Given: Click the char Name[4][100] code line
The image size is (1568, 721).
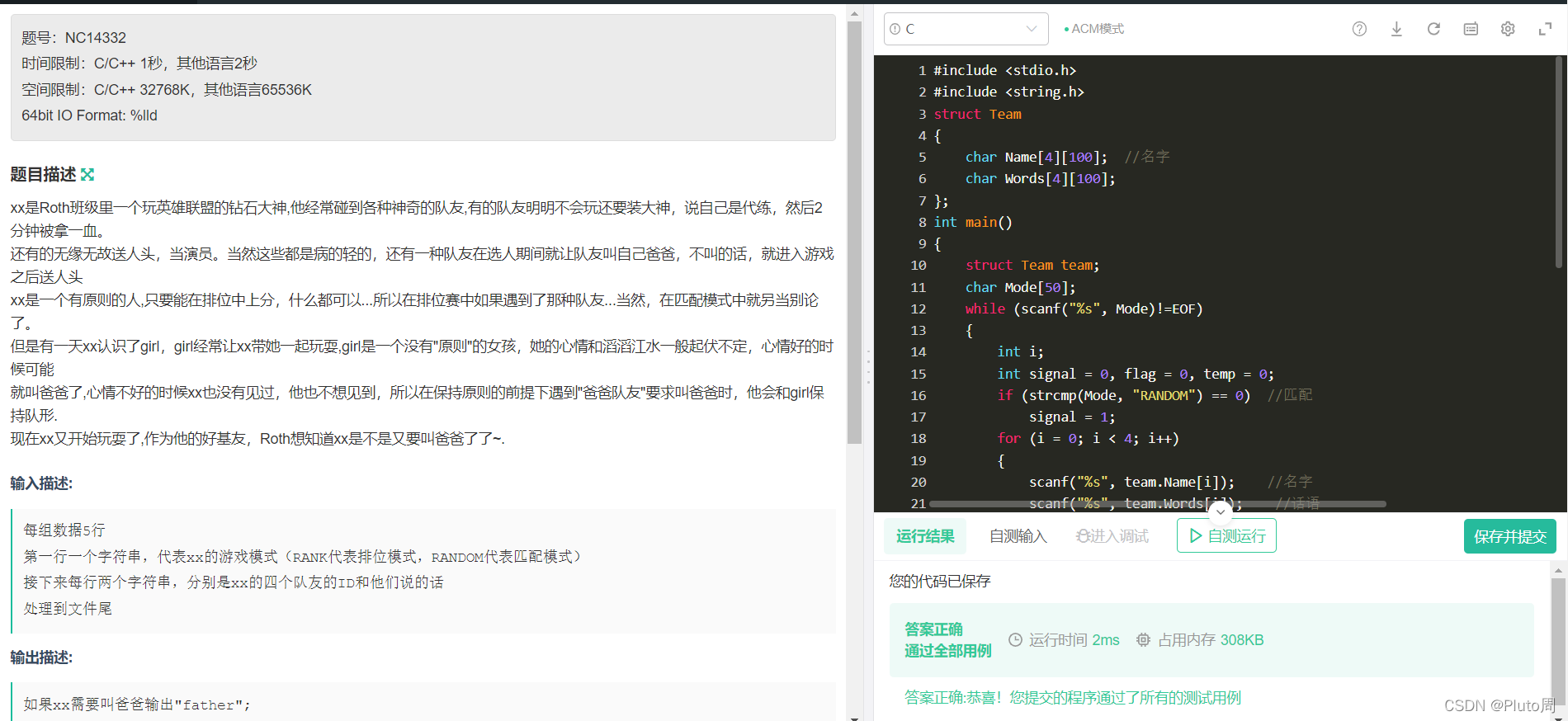Looking at the screenshot, I should (x=1067, y=157).
